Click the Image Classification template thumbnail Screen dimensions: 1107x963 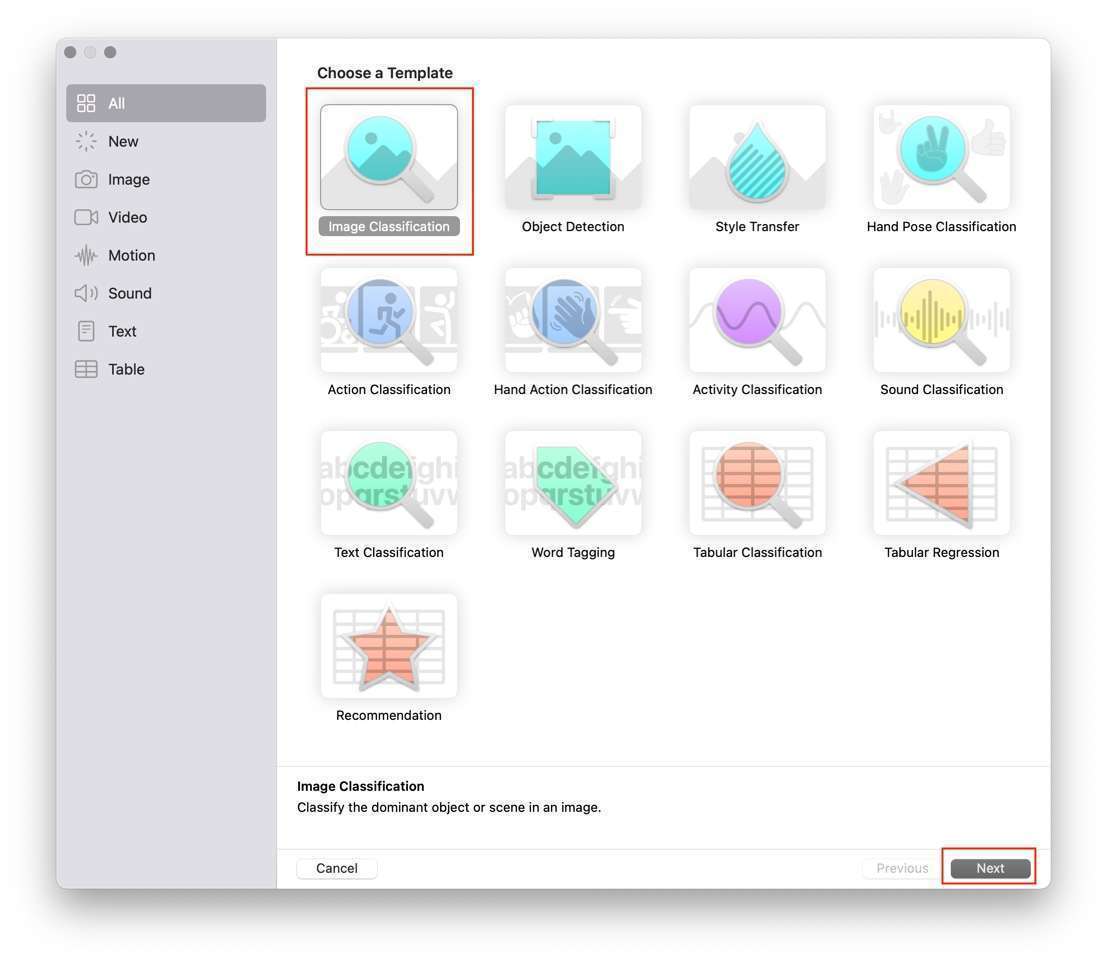(x=389, y=157)
